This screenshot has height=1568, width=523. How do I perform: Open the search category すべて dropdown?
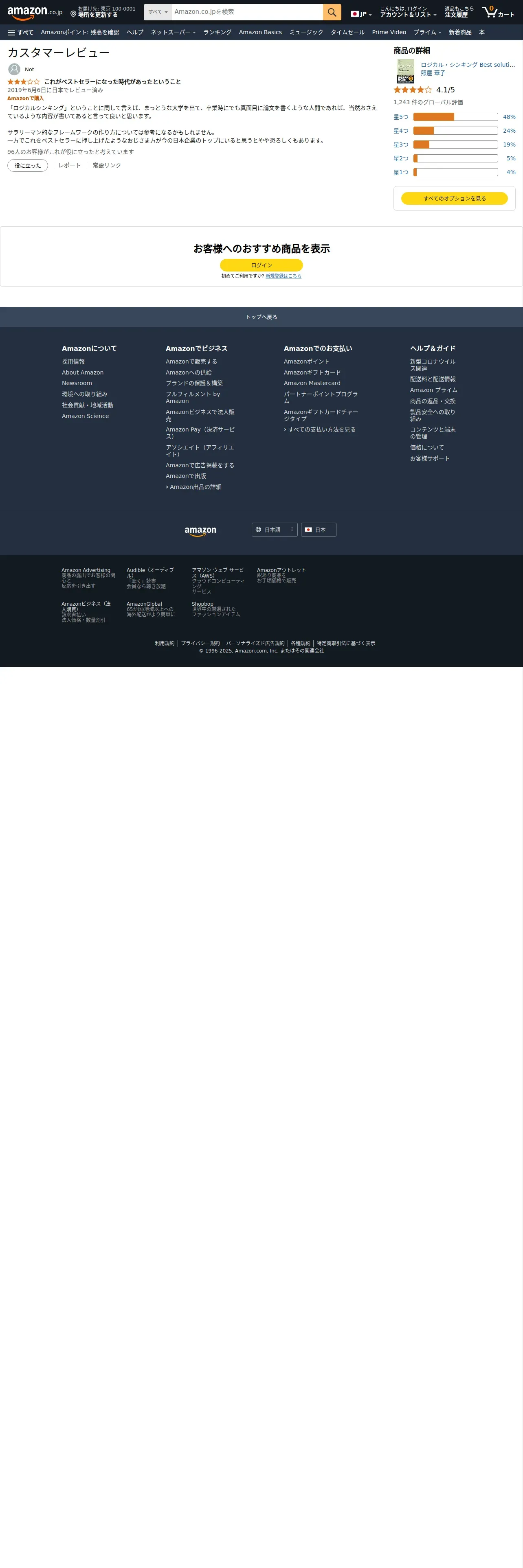[x=158, y=12]
